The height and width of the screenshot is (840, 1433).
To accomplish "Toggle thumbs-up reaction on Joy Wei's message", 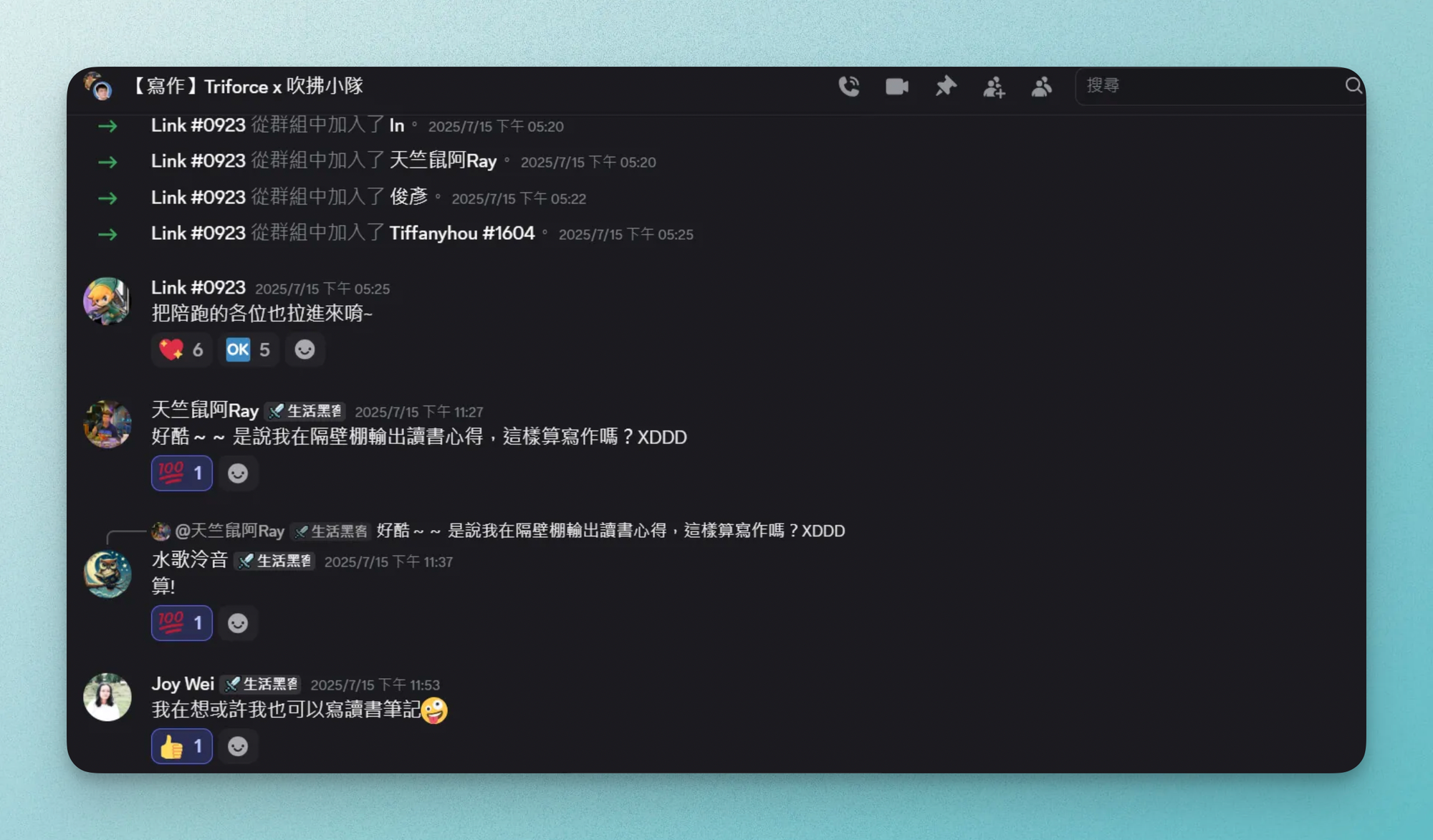I will 181,747.
